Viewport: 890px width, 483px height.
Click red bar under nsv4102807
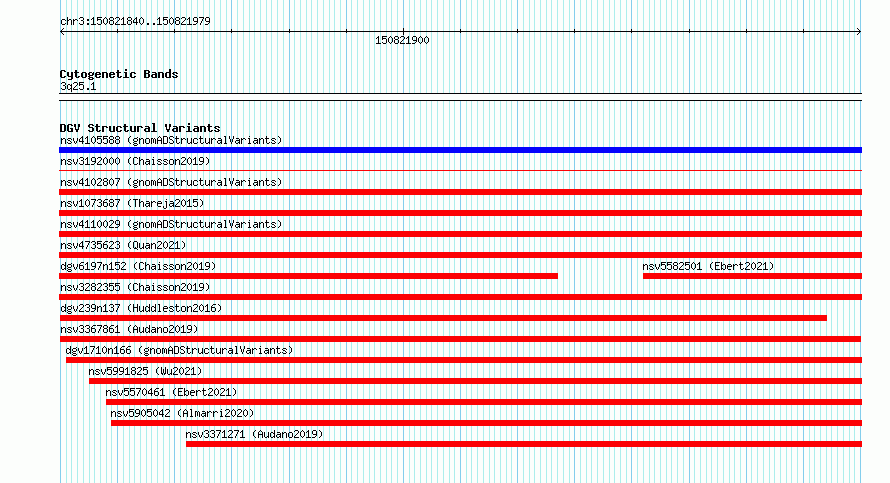(x=460, y=192)
